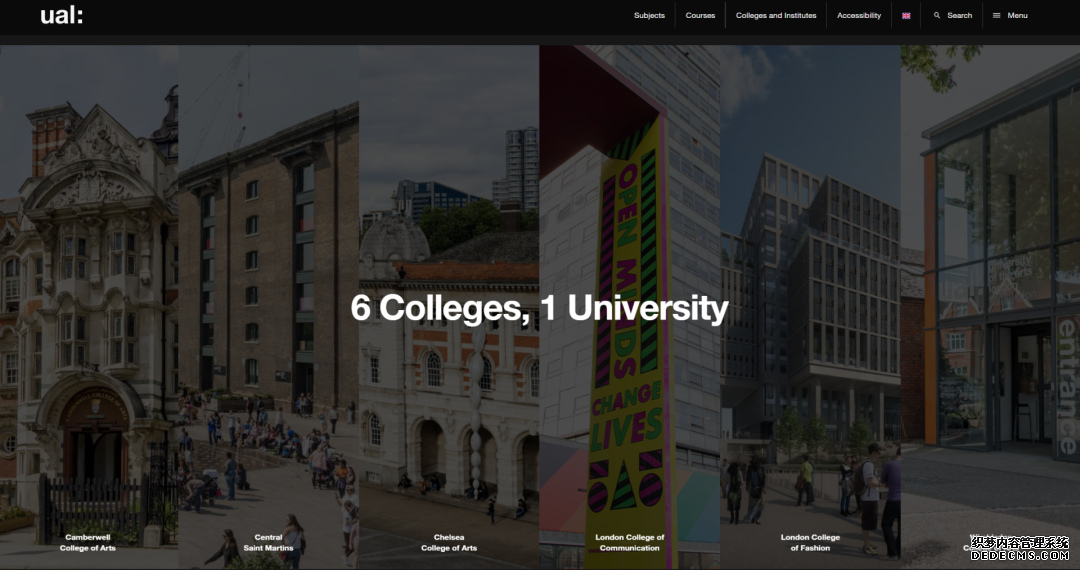Select the London College of Fashion building photo
This screenshot has width=1080, height=570.
click(x=811, y=306)
